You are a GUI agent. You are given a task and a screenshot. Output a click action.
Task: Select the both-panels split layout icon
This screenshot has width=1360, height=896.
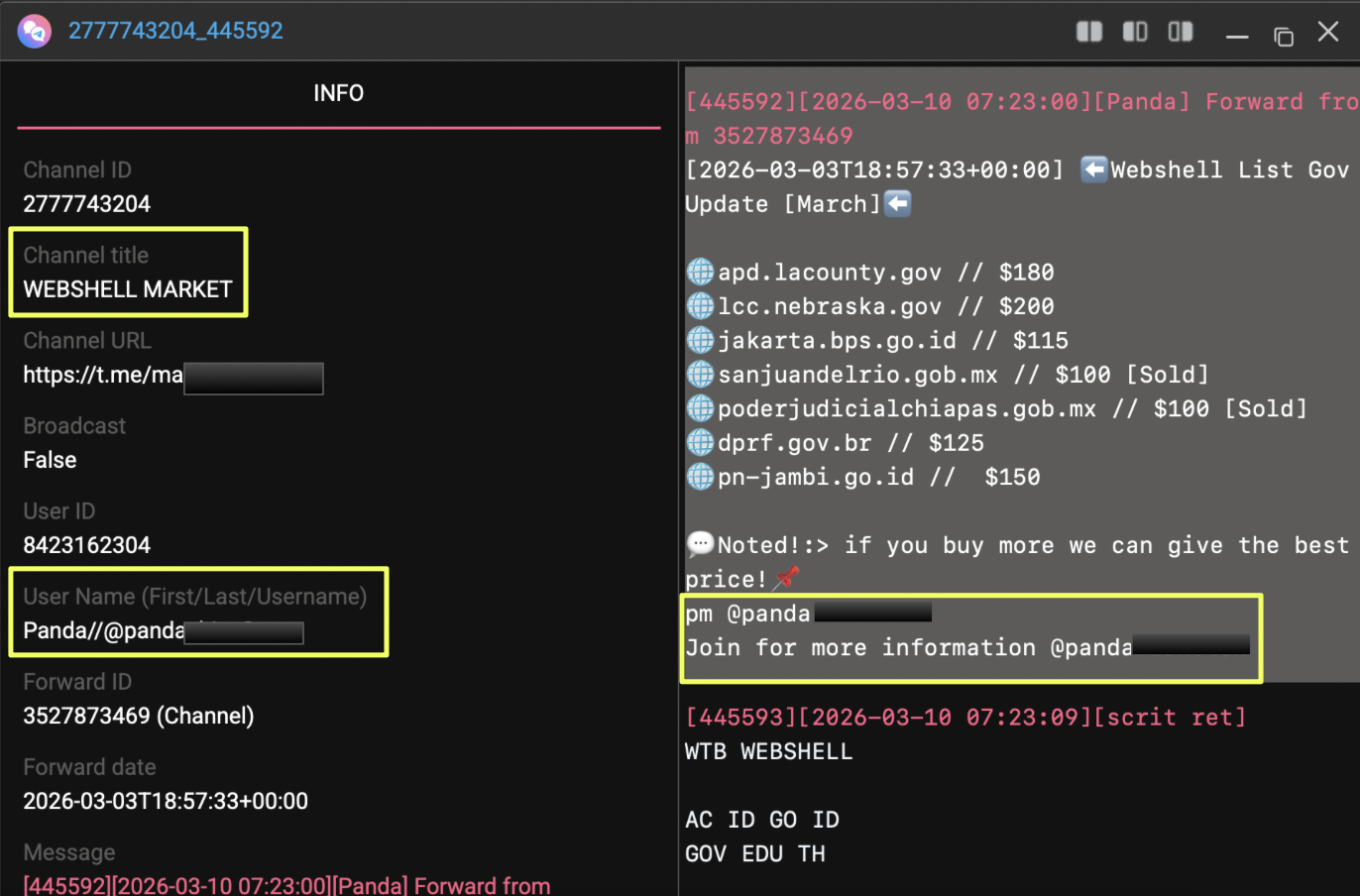(1089, 32)
